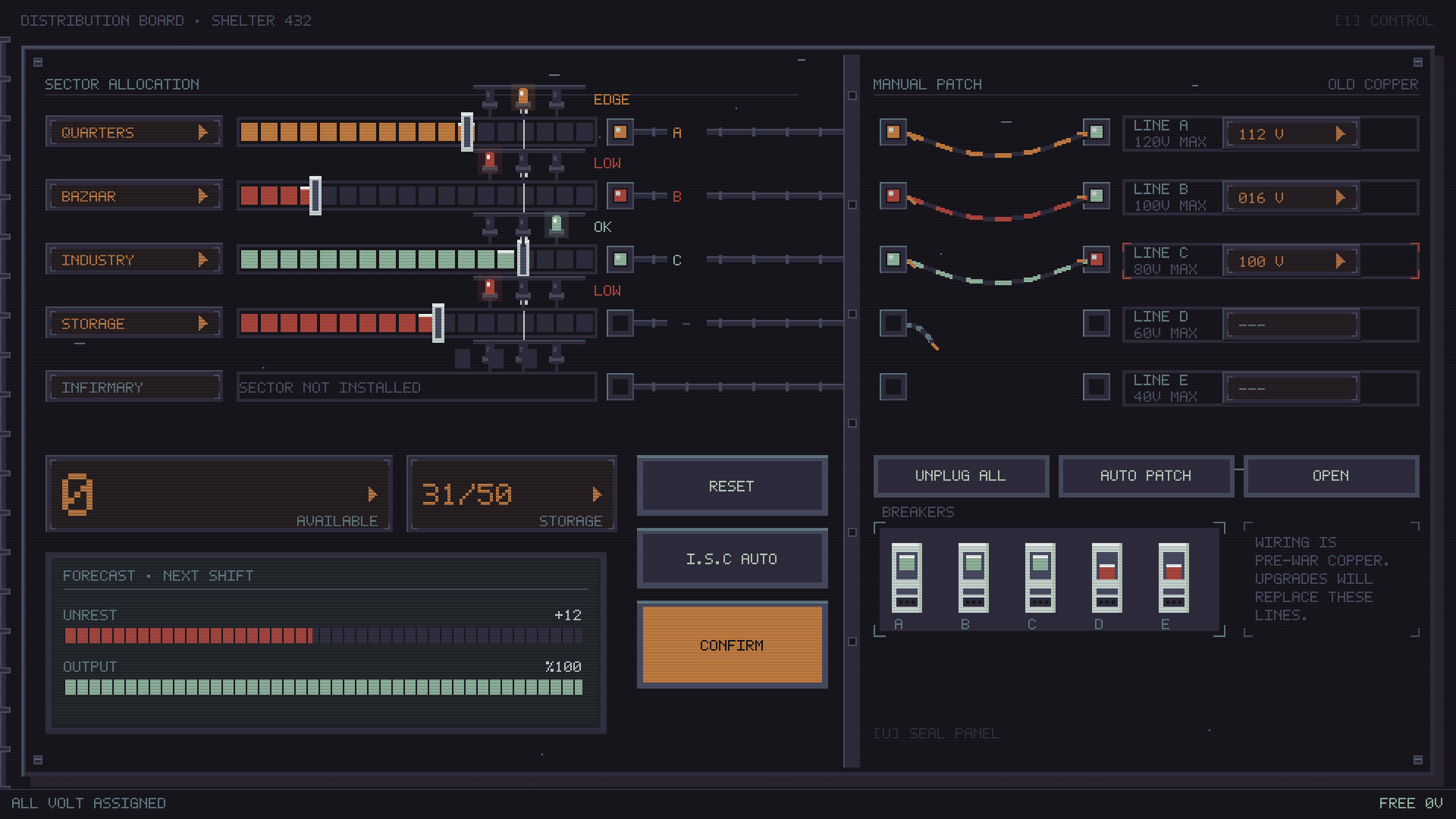Expand the Quarters sector selector

(134, 133)
